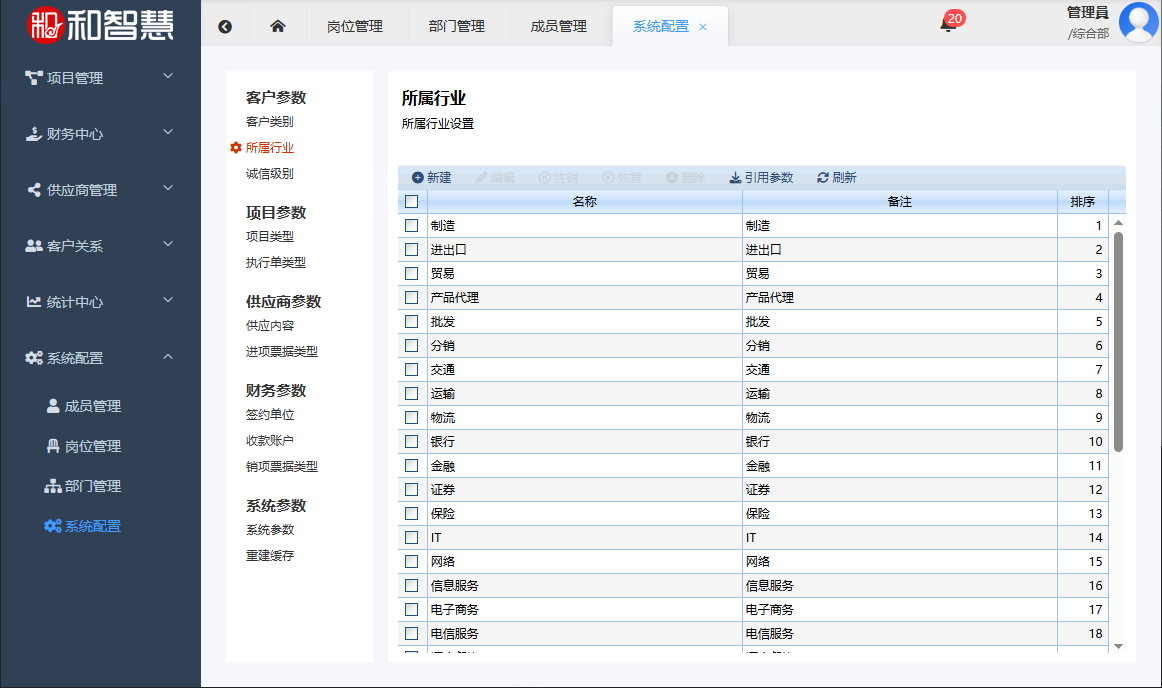
Task: Open 诚信级别 parameter settings
Action: click(270, 173)
